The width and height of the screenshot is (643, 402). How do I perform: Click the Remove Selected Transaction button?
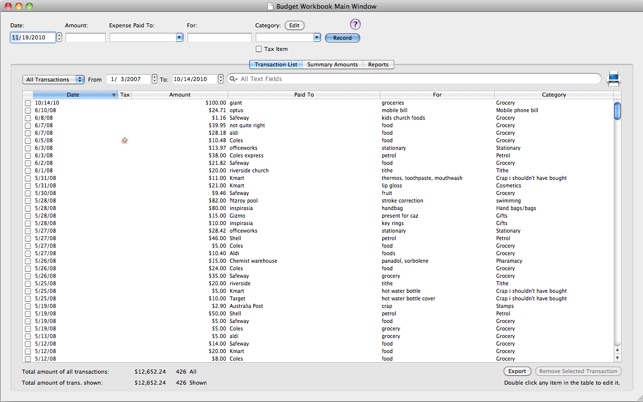578,371
